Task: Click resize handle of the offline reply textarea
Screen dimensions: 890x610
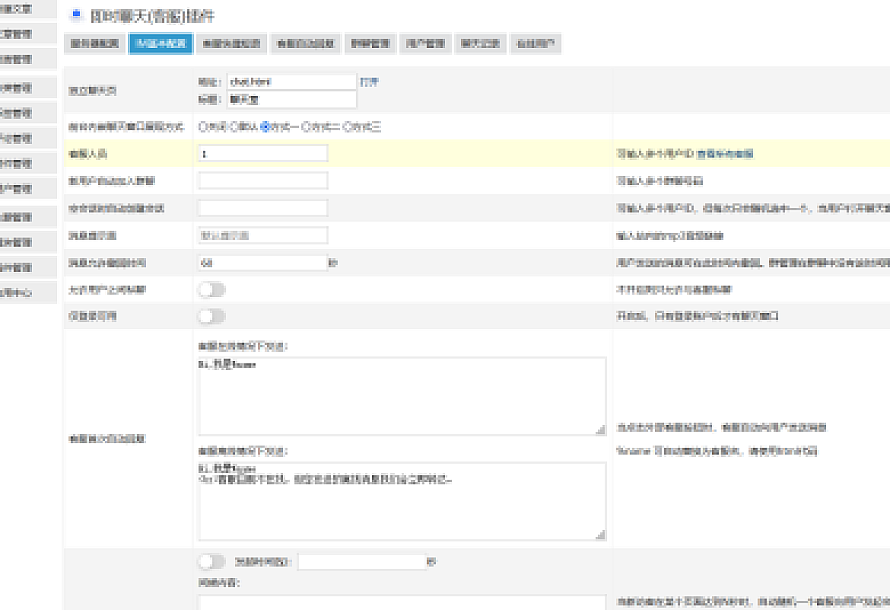Action: click(x=600, y=535)
